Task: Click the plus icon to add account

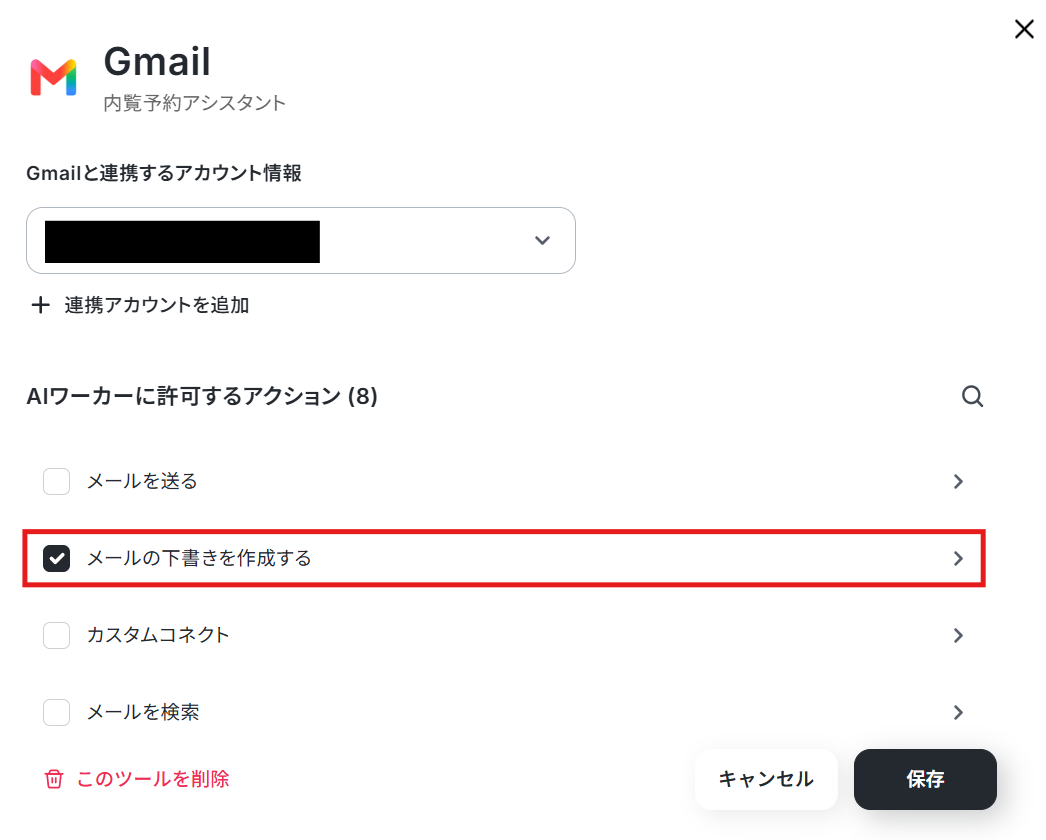Action: pos(41,305)
